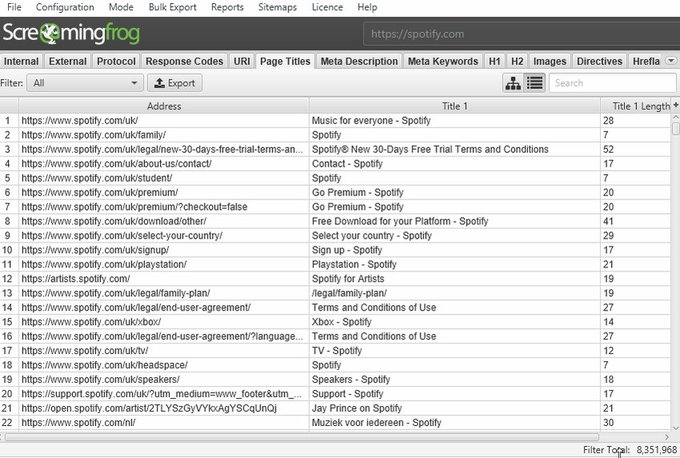
Task: Open the Bulk Export menu
Action: coord(173,7)
